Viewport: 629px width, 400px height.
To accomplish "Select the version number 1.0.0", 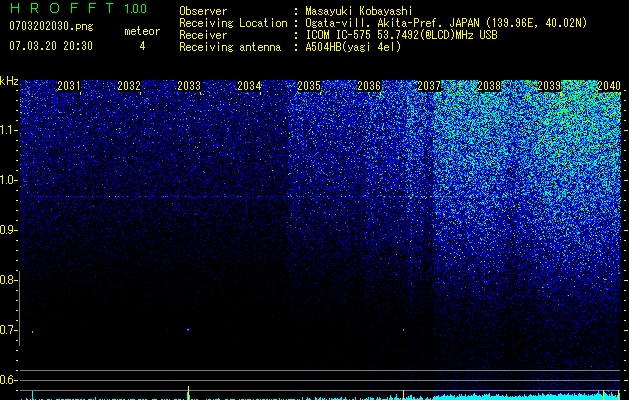I will [x=136, y=9].
